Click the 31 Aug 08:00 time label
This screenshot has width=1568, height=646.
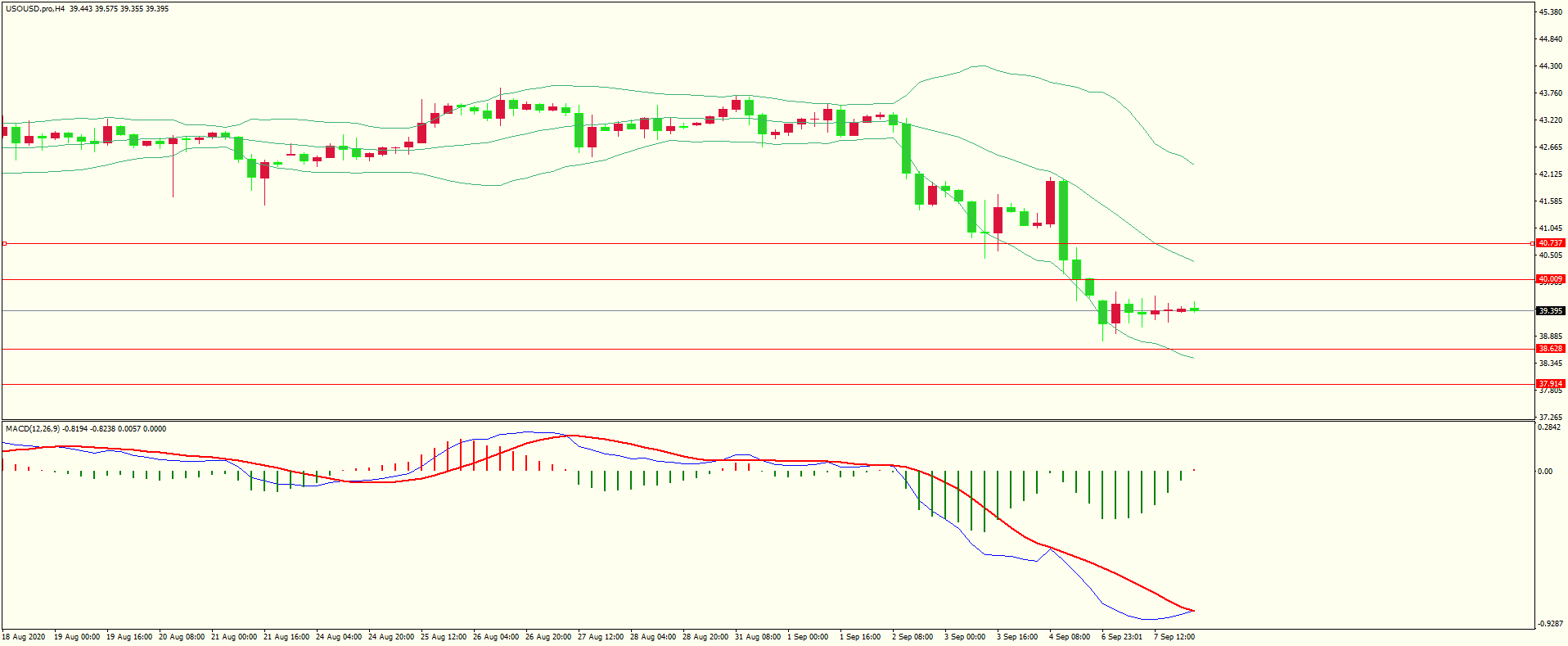click(x=758, y=637)
